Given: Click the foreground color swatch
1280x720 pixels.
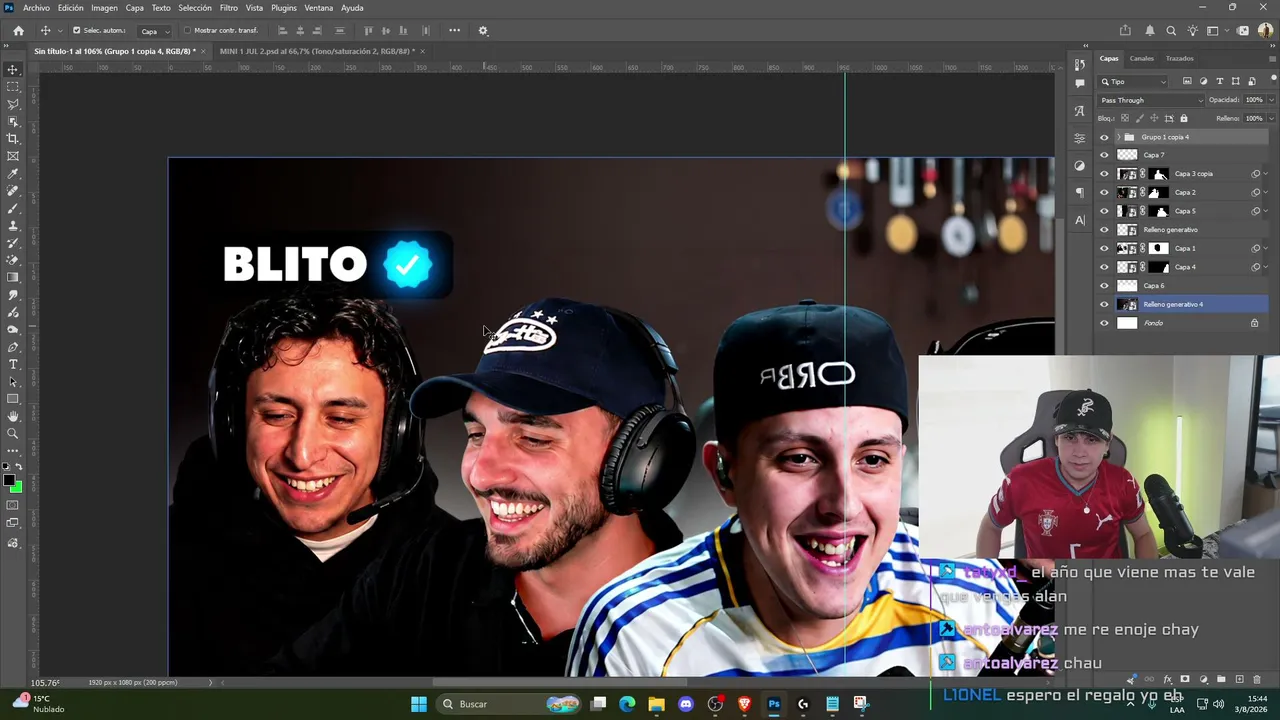Looking at the screenshot, I should (x=10, y=481).
